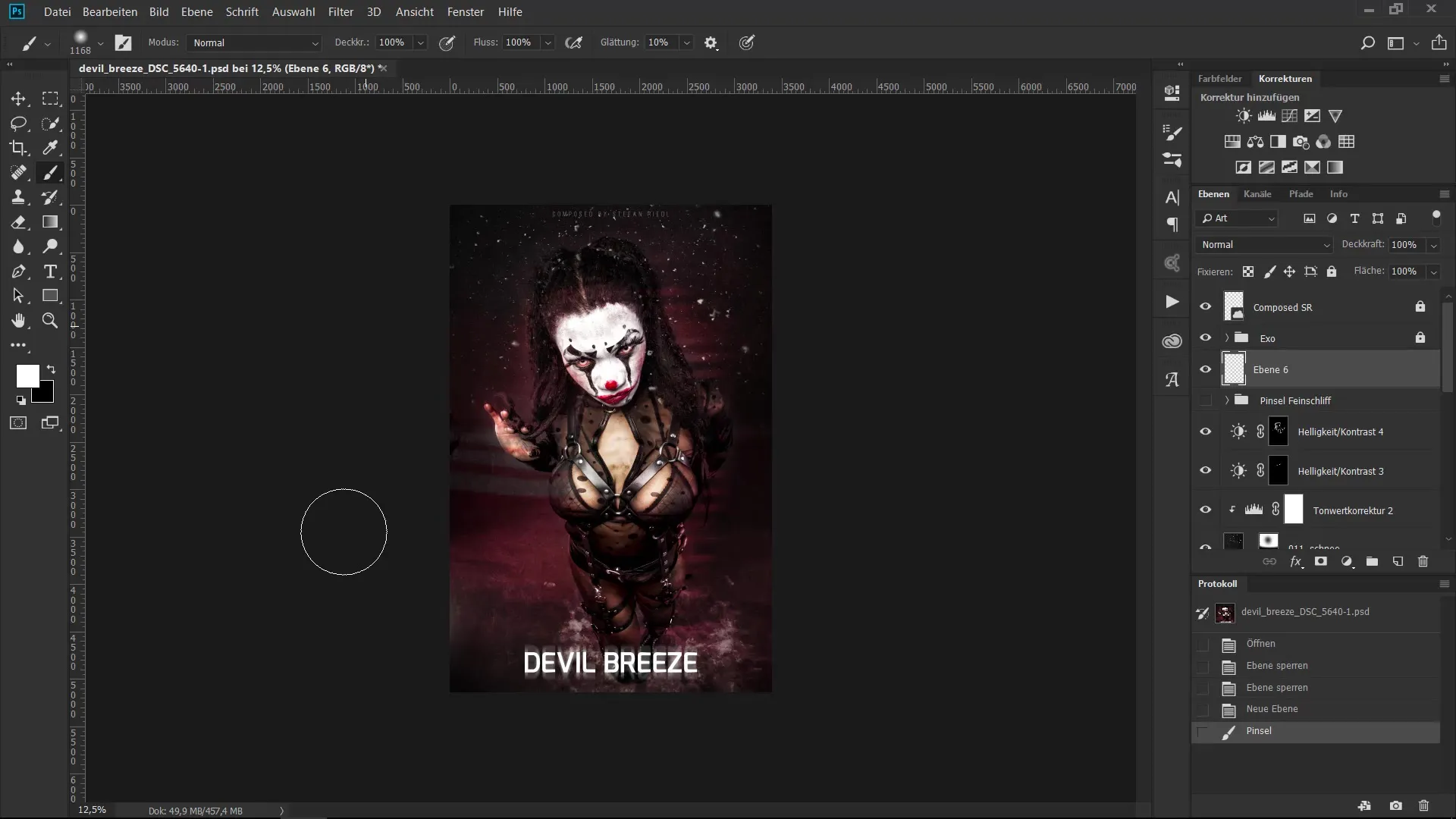Screen dimensions: 1456x819
Task: Select the Zoom tool
Action: click(50, 321)
